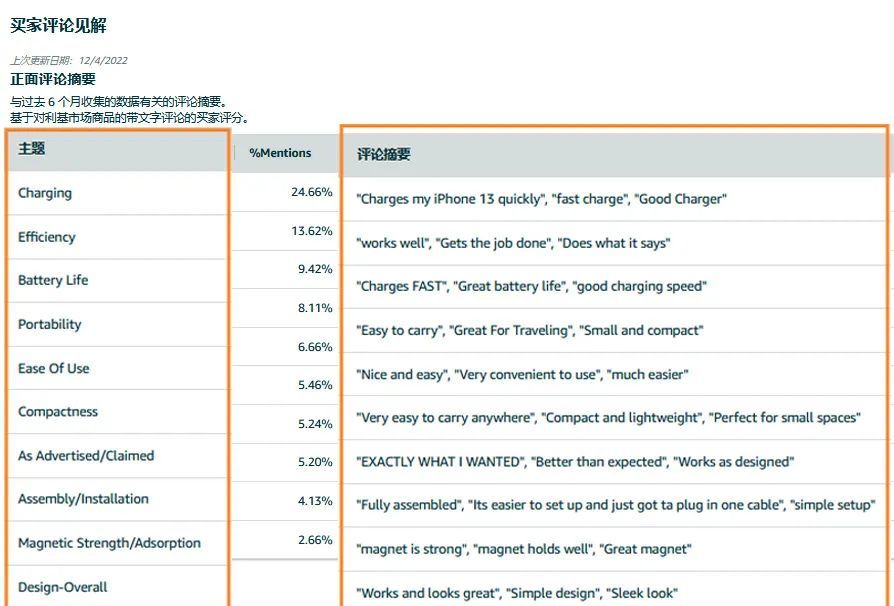Click the 买家评论见解 page heading
The width and height of the screenshot is (894, 606).
tap(58, 26)
